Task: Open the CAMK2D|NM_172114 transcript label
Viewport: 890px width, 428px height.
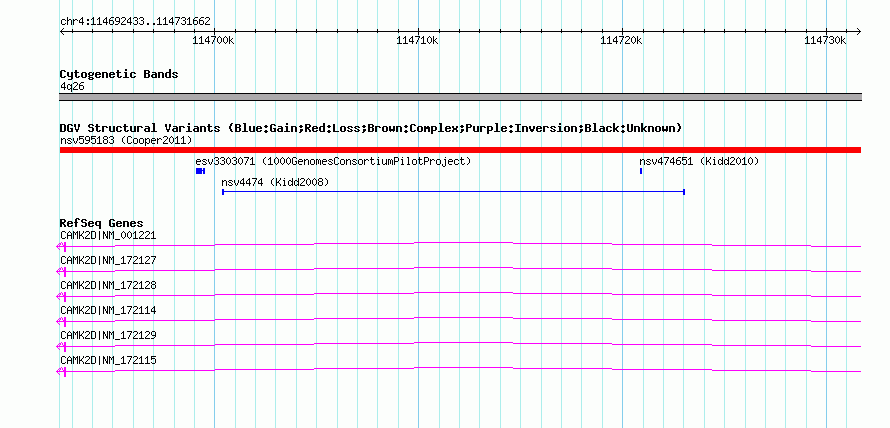Action: (108, 310)
